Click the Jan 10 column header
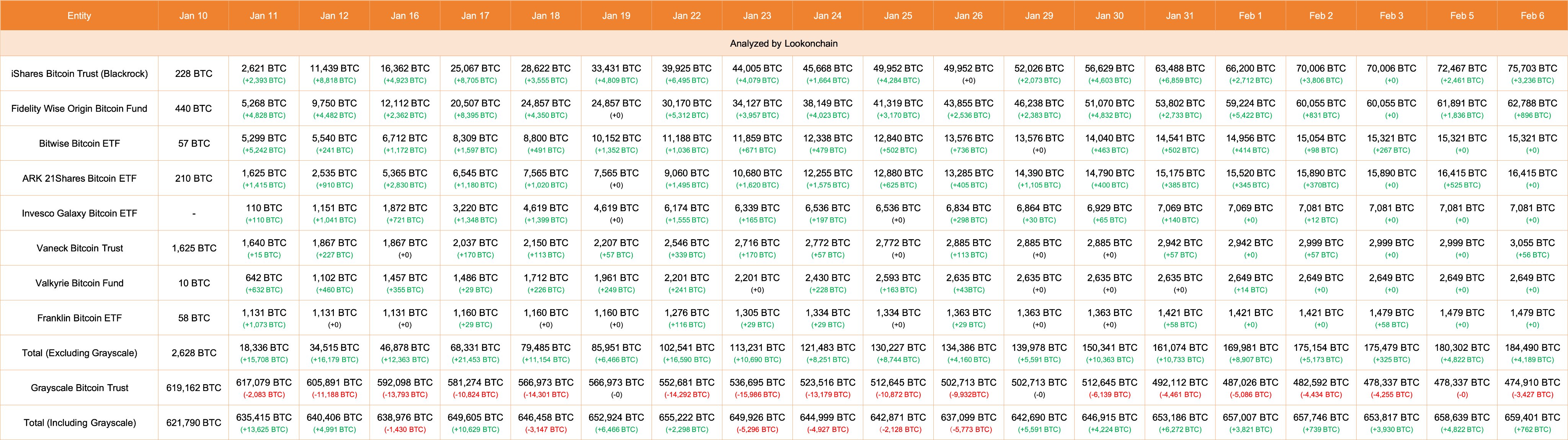 [x=194, y=15]
